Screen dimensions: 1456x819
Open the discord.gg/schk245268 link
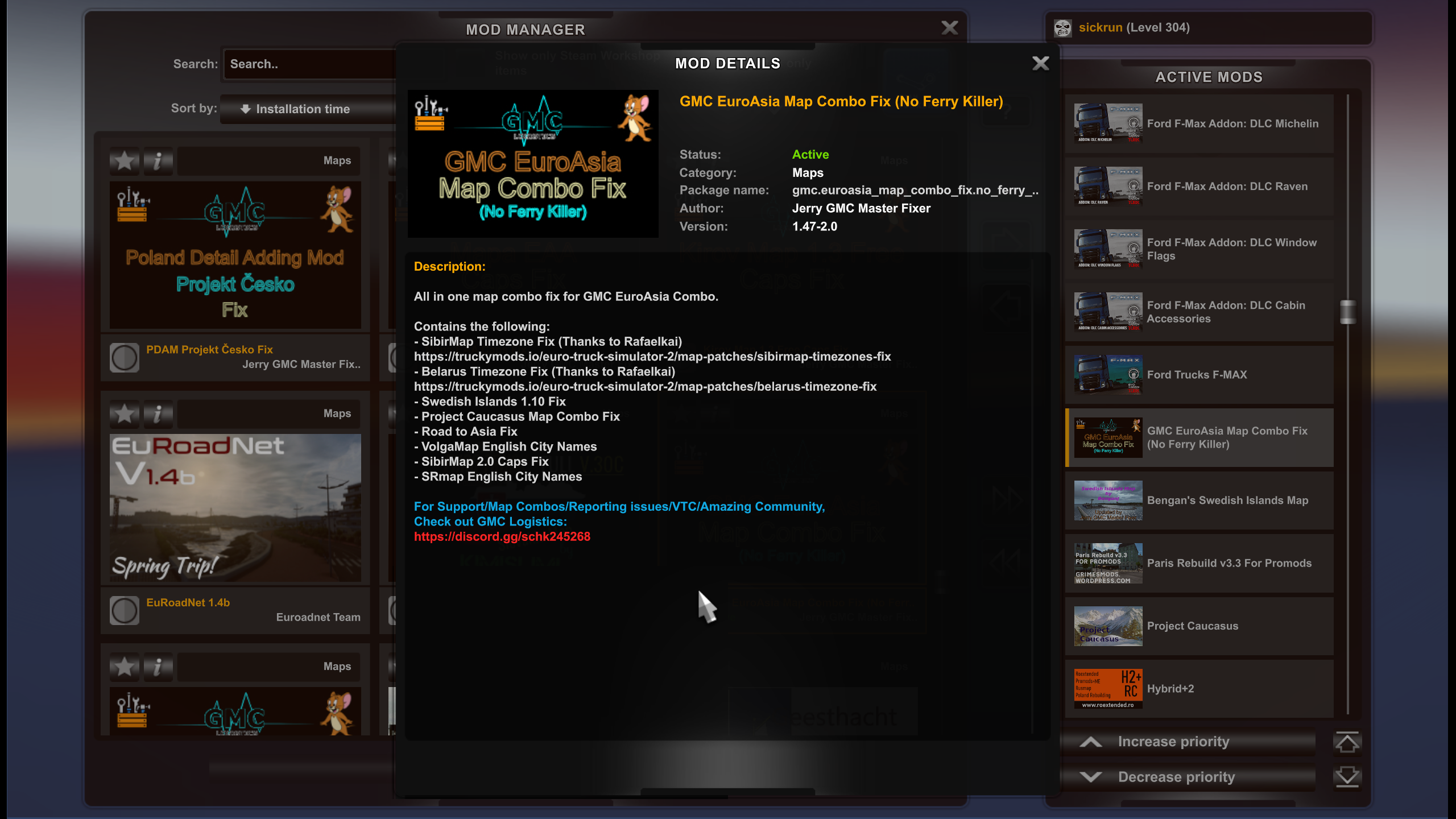[x=502, y=536]
